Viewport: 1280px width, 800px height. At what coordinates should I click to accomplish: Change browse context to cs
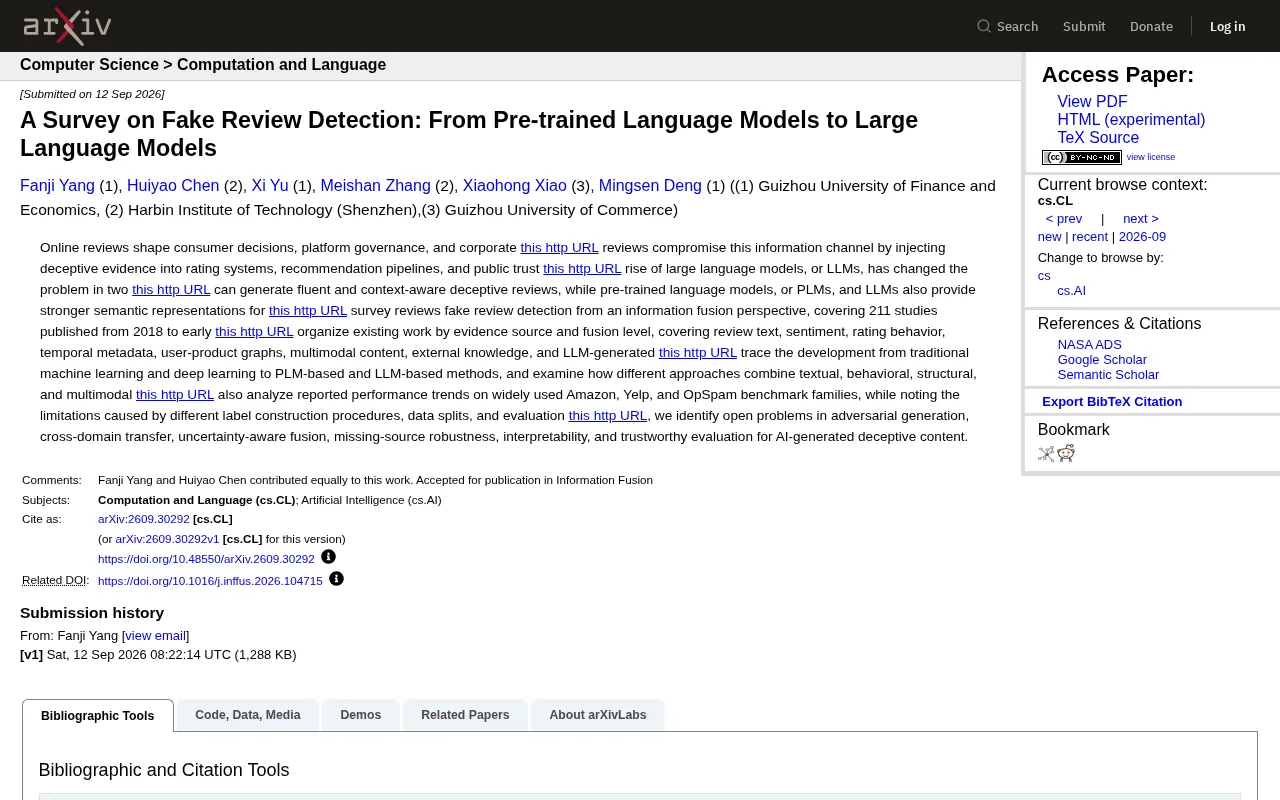[x=1044, y=276]
